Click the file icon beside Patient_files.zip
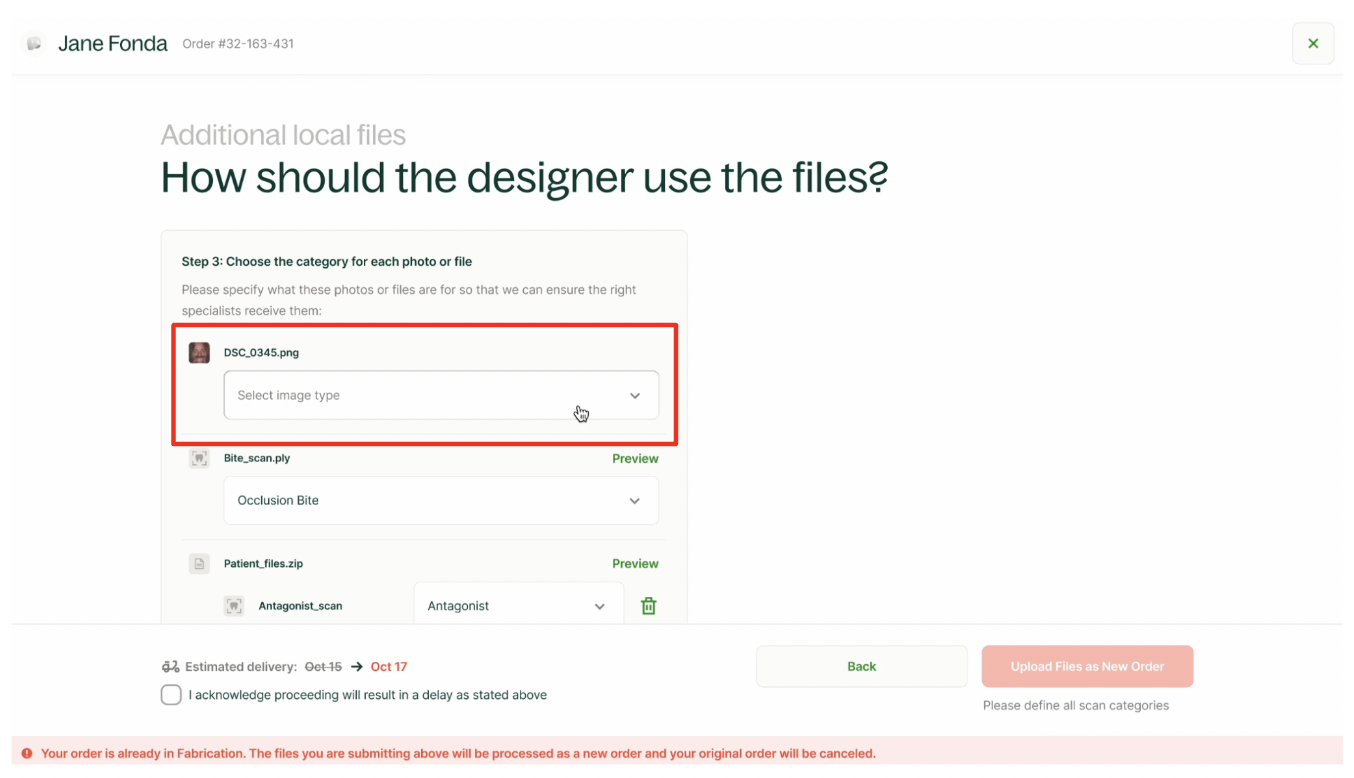 pos(199,564)
